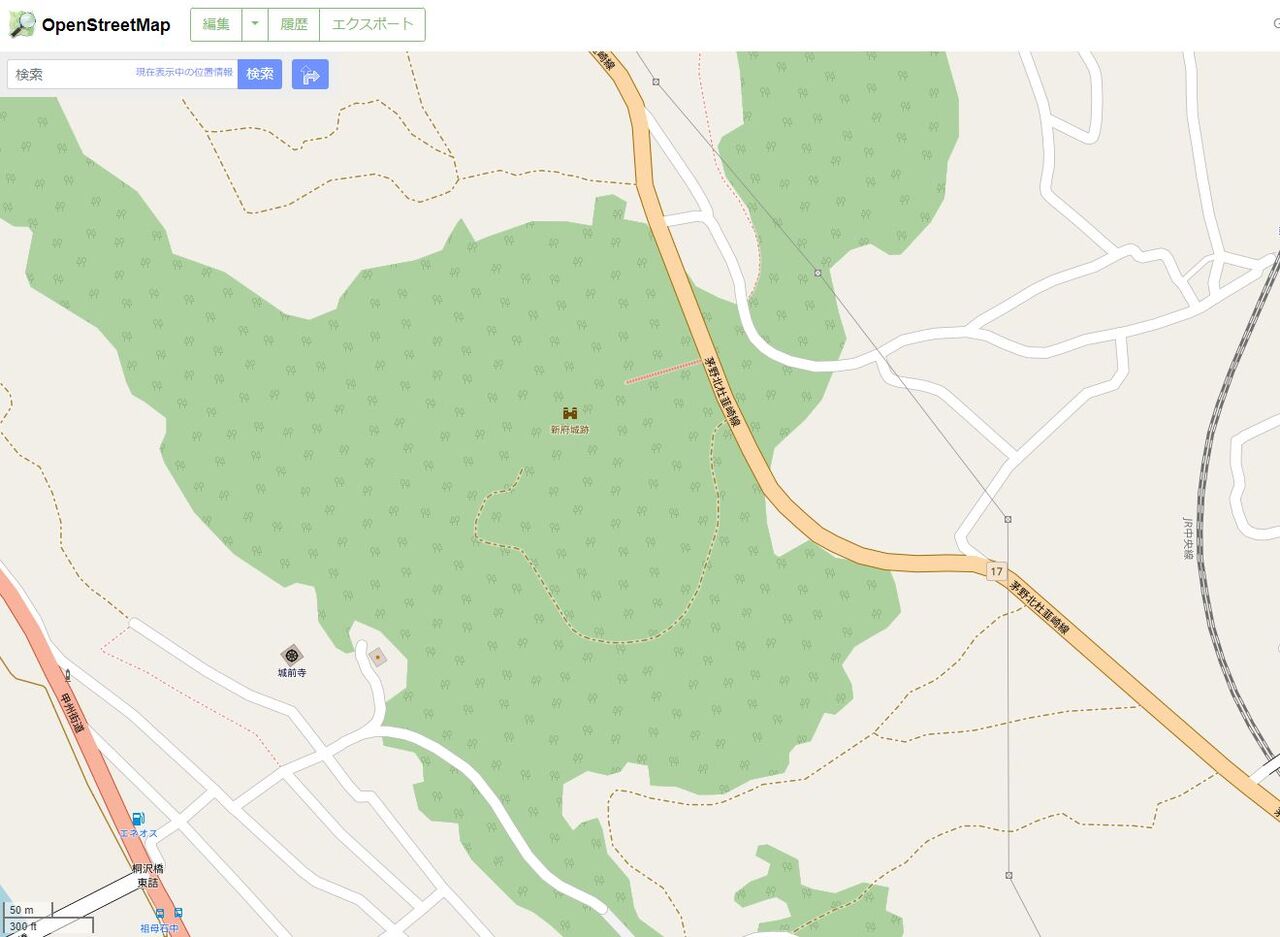The width and height of the screenshot is (1280, 937).
Task: Expand the 編集 dropdown arrow
Action: click(x=255, y=25)
